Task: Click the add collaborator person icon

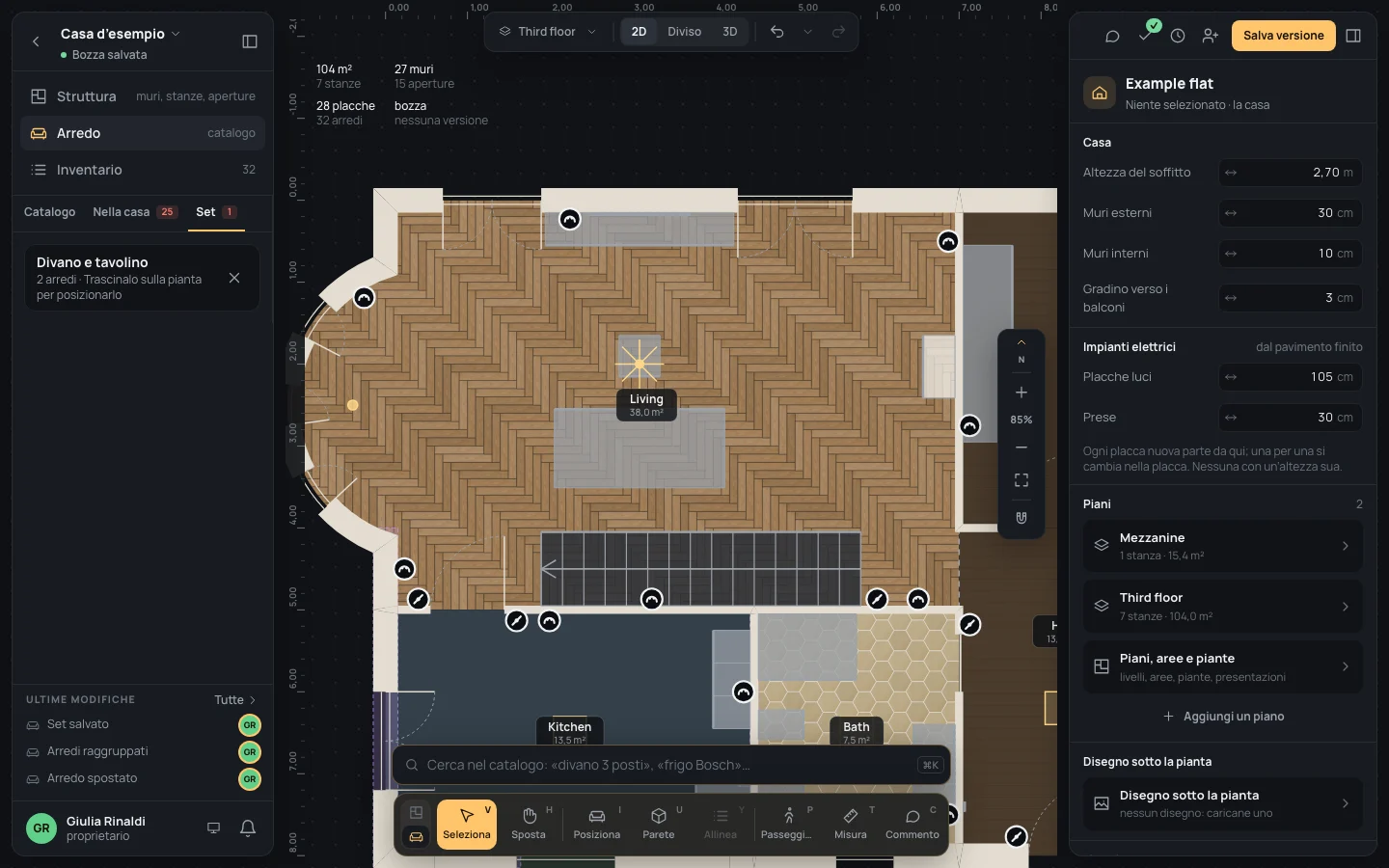Action: [1211, 36]
